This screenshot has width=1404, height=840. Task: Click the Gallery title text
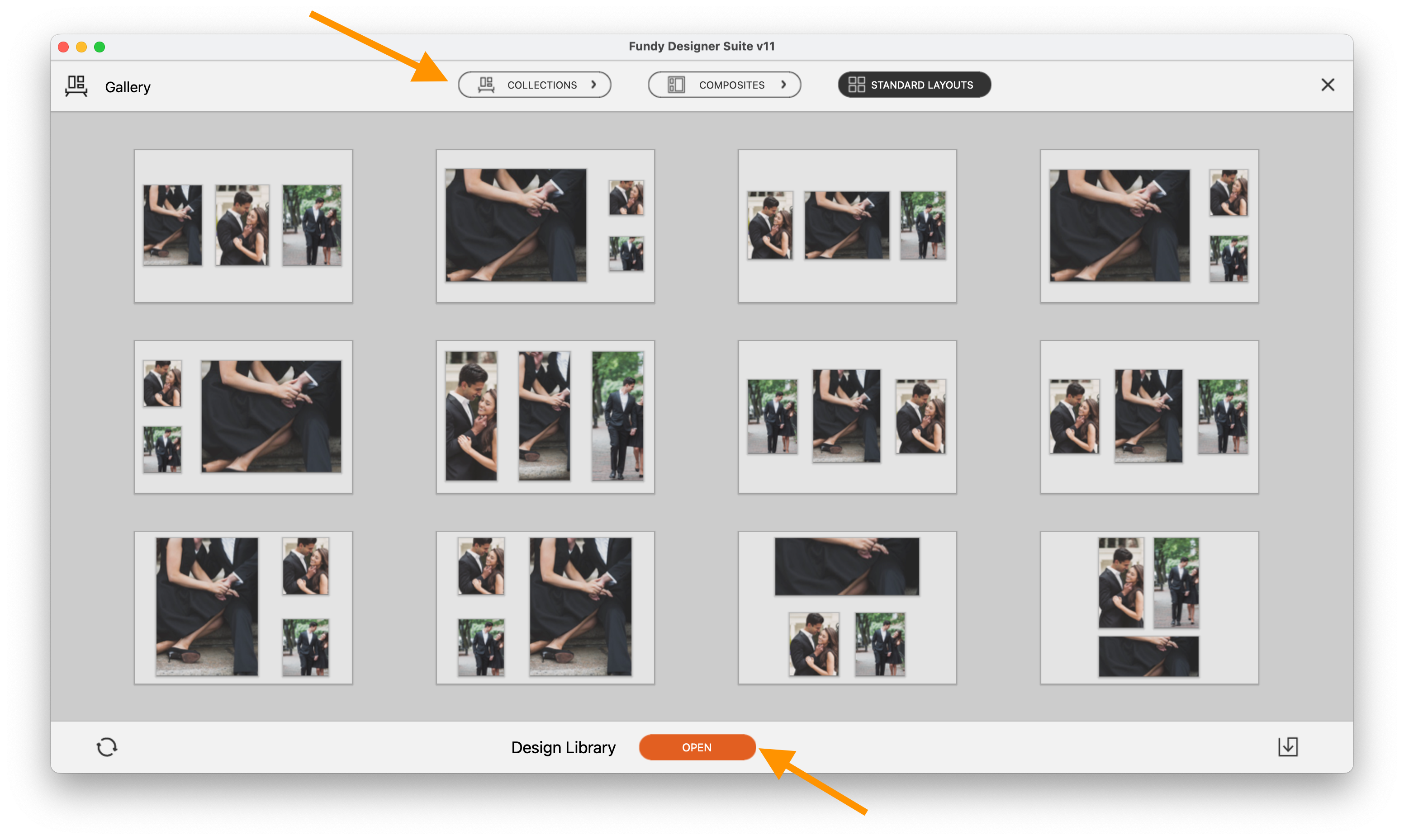click(128, 87)
